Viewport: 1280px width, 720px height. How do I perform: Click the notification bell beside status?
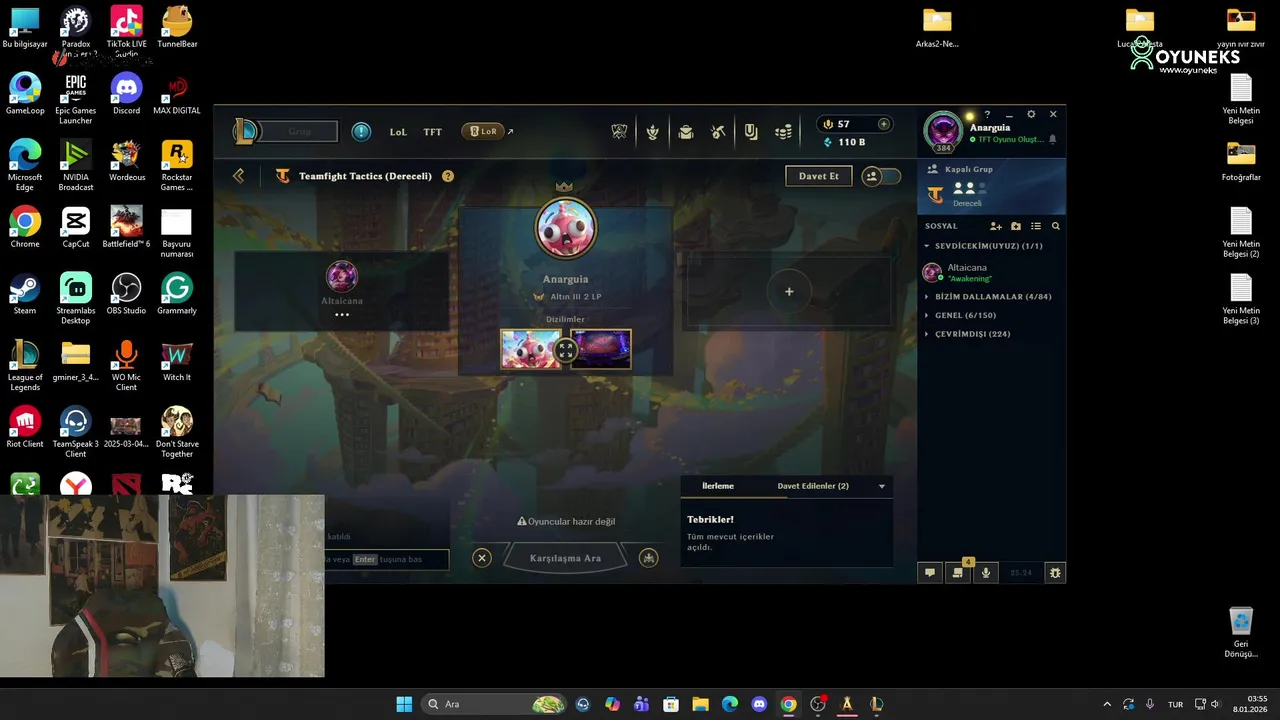pos(1052,140)
